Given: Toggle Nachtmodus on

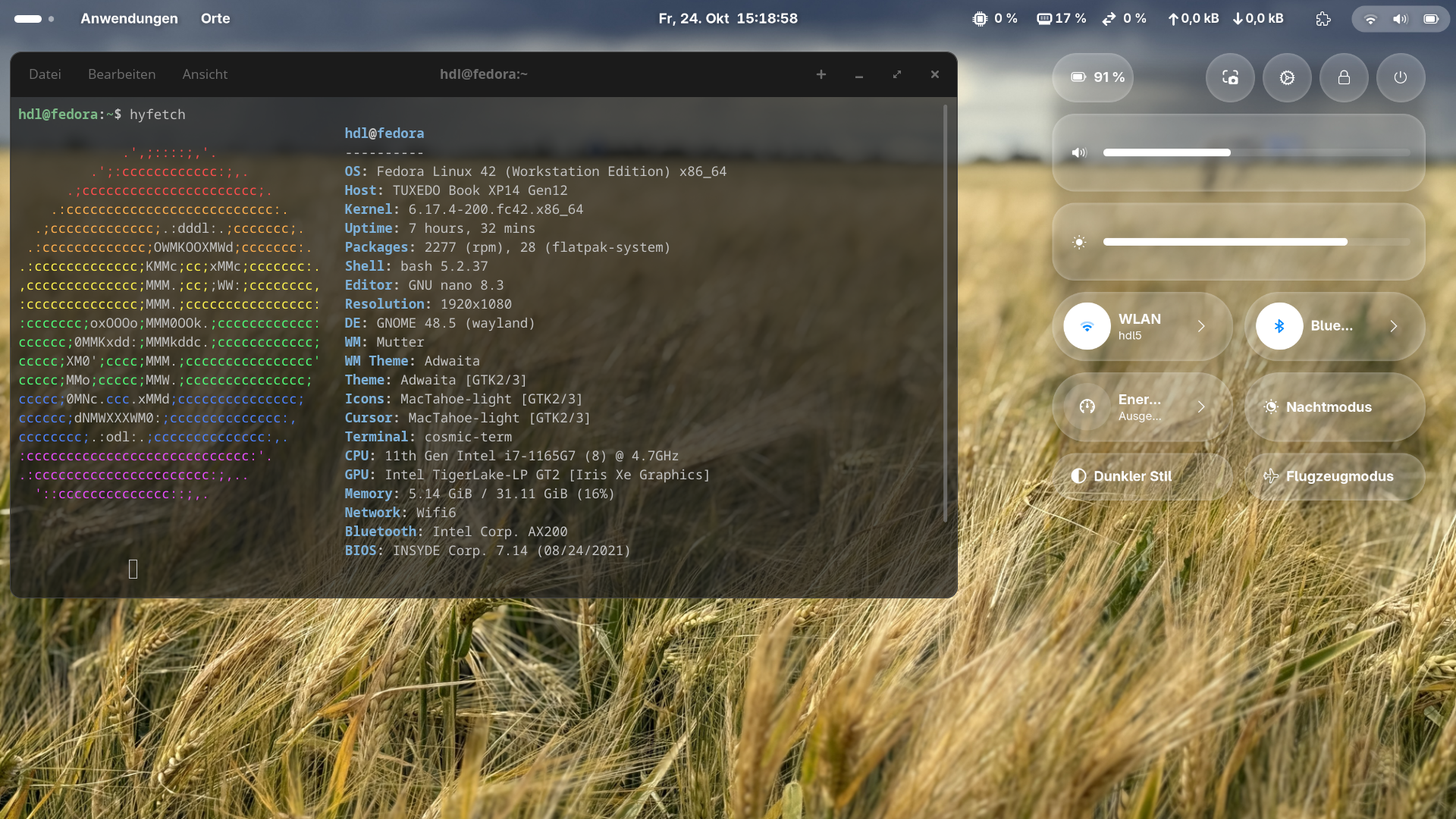Looking at the screenshot, I should point(1335,407).
